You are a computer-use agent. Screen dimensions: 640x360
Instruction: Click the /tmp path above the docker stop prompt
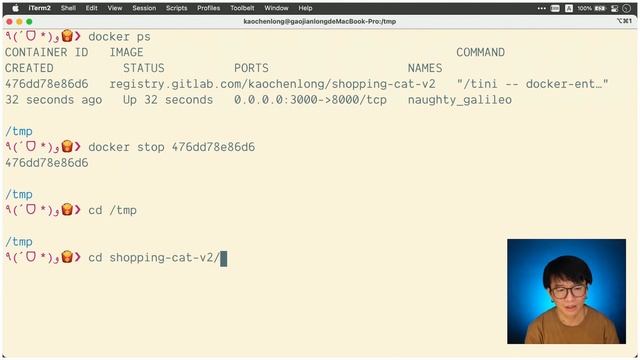coord(19,131)
